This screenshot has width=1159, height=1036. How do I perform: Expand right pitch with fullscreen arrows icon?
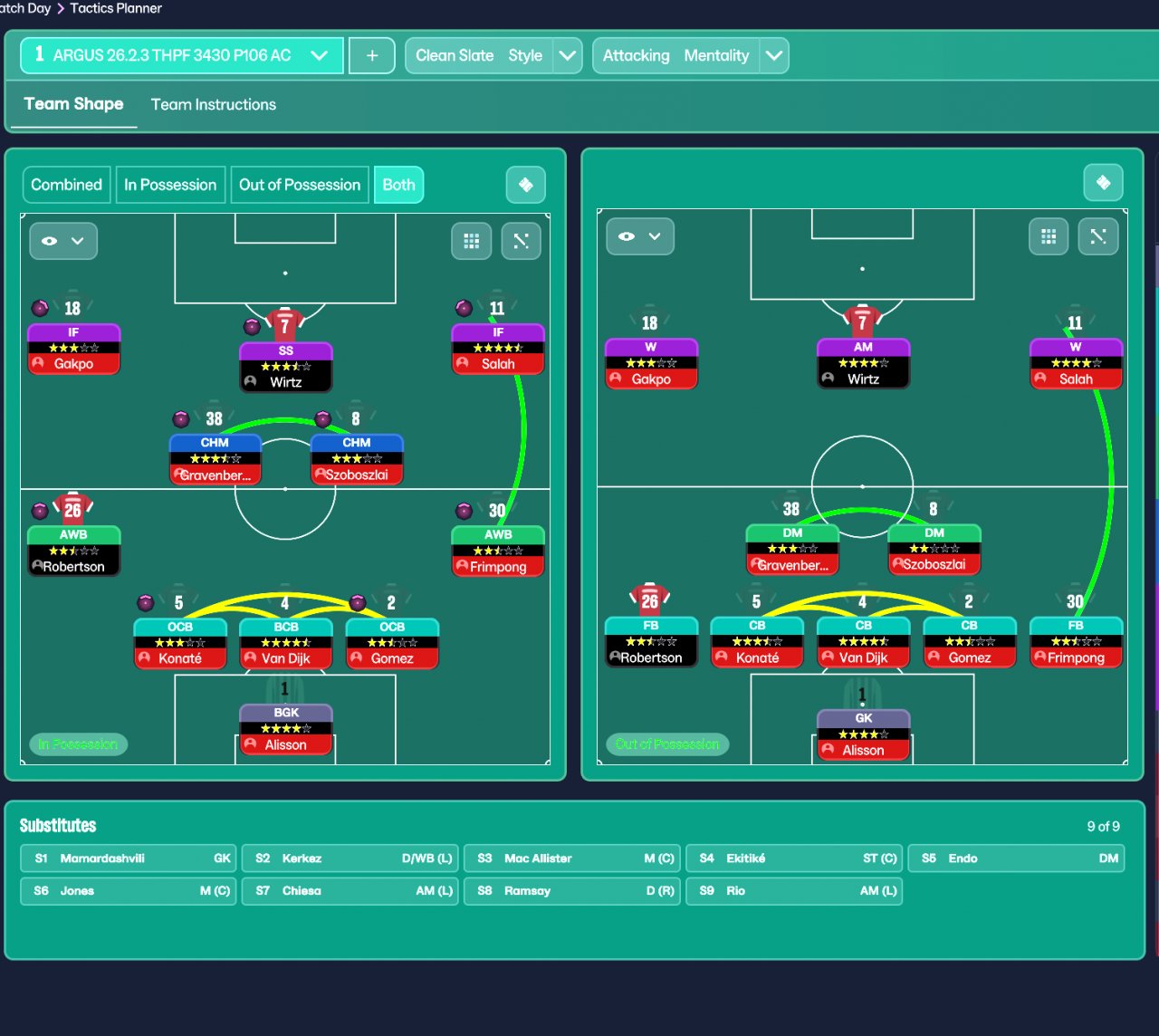[x=1098, y=236]
